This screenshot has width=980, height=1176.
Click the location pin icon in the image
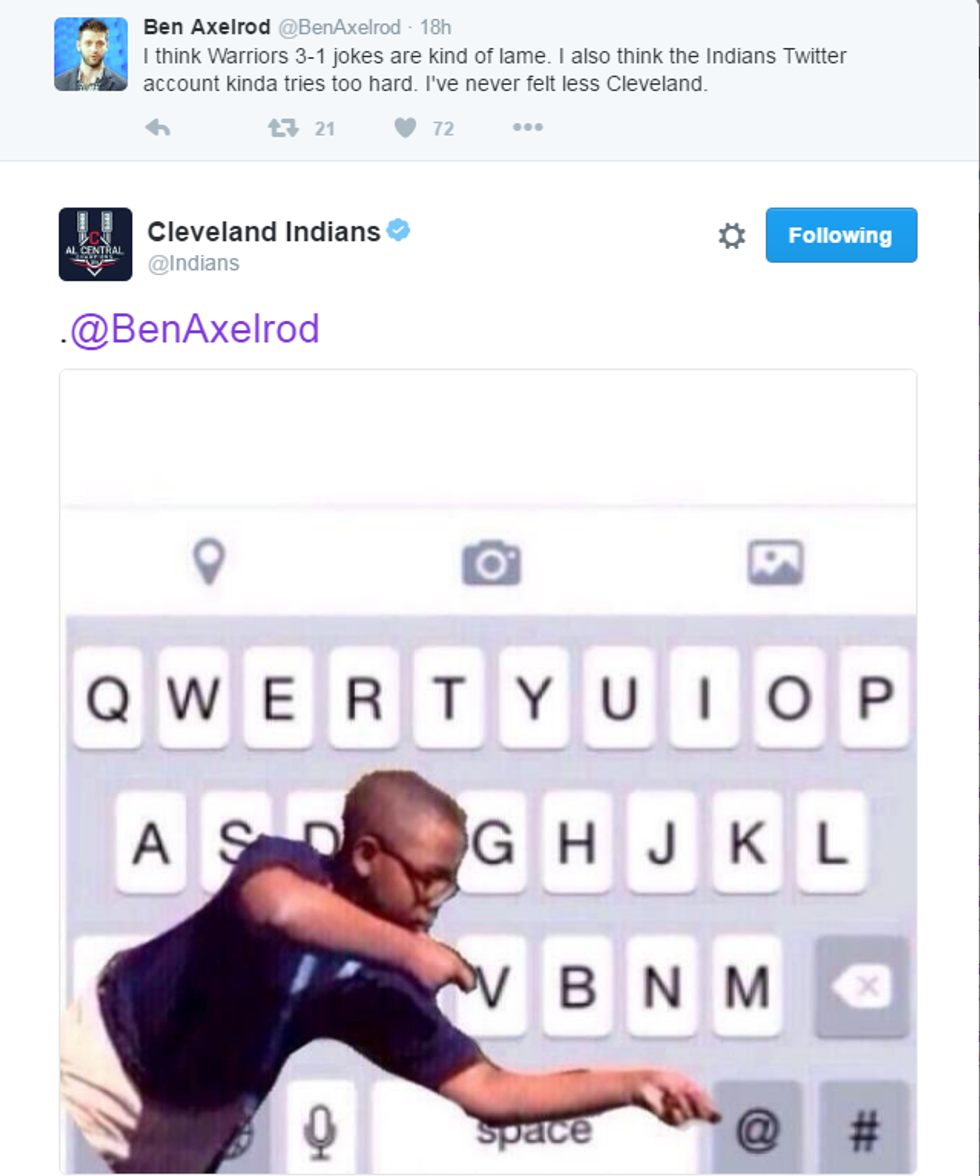point(209,562)
